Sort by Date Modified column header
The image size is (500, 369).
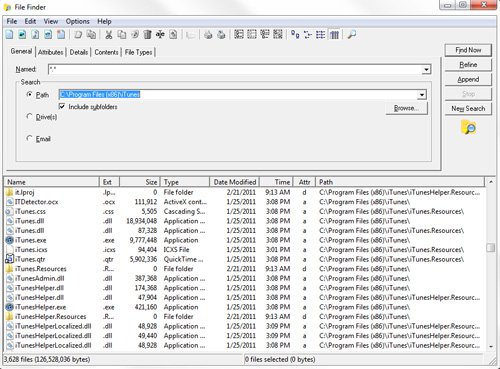[x=234, y=182]
